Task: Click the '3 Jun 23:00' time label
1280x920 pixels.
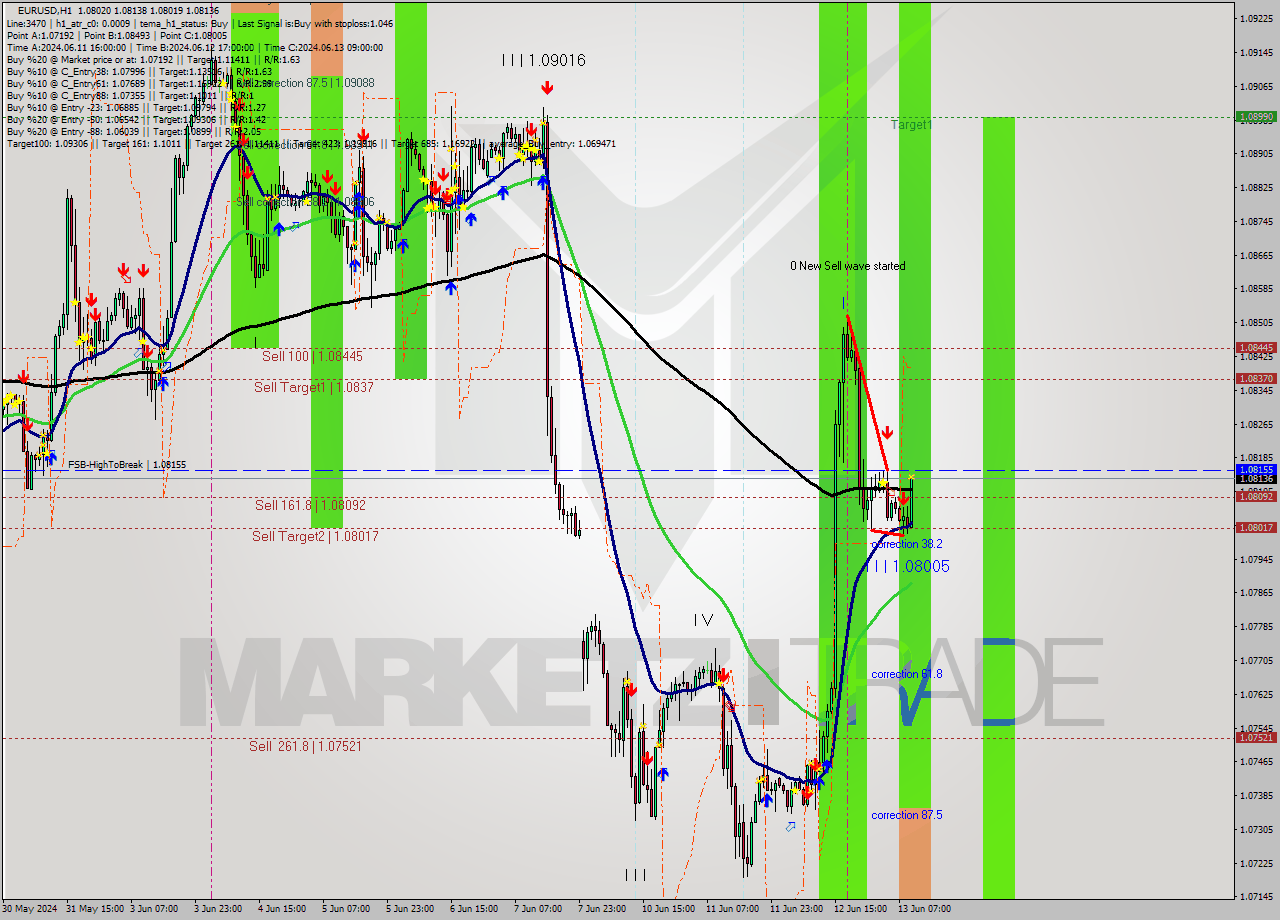Action: [x=217, y=909]
